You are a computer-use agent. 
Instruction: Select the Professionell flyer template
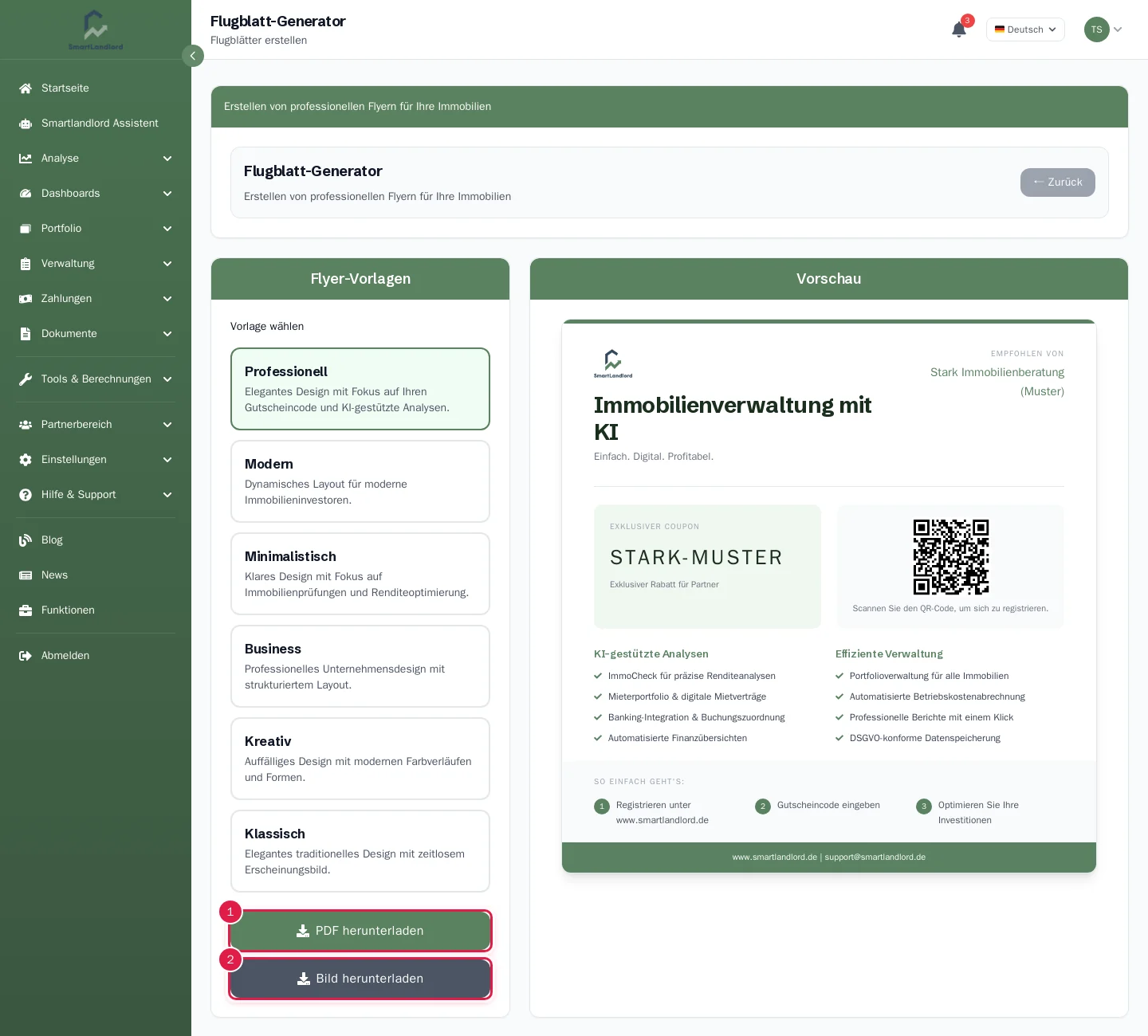tap(360, 389)
